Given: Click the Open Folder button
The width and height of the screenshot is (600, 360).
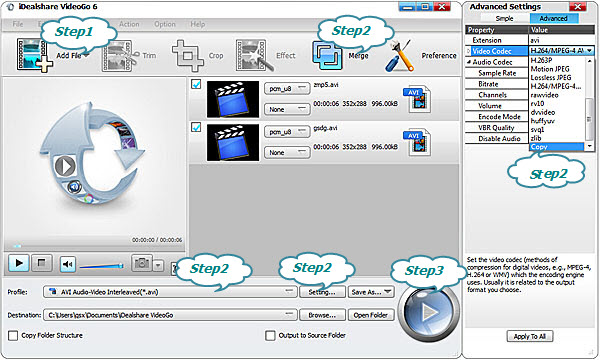Looking at the screenshot, I should (x=371, y=315).
